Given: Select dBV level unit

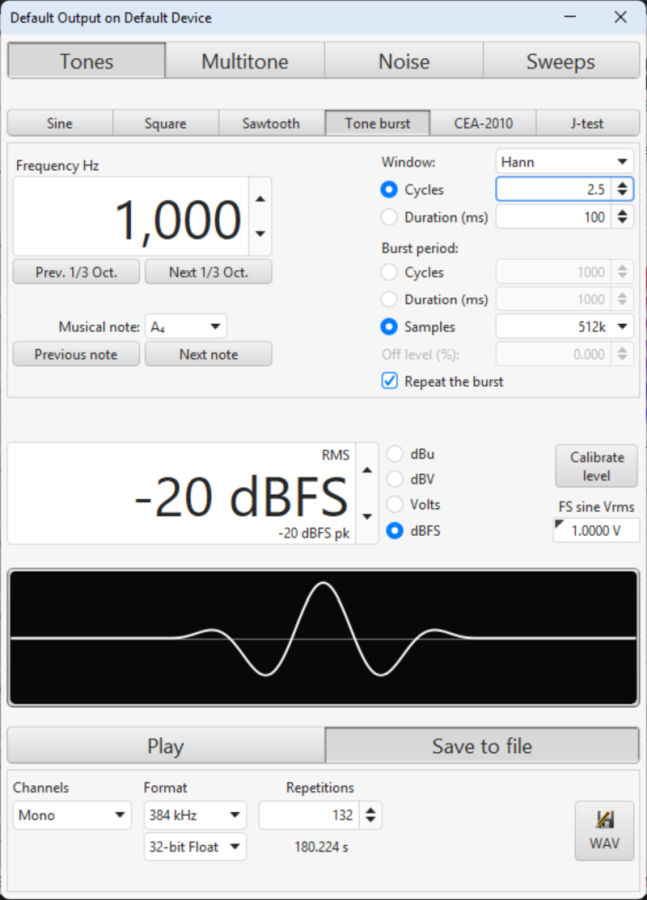Looking at the screenshot, I should (x=395, y=479).
